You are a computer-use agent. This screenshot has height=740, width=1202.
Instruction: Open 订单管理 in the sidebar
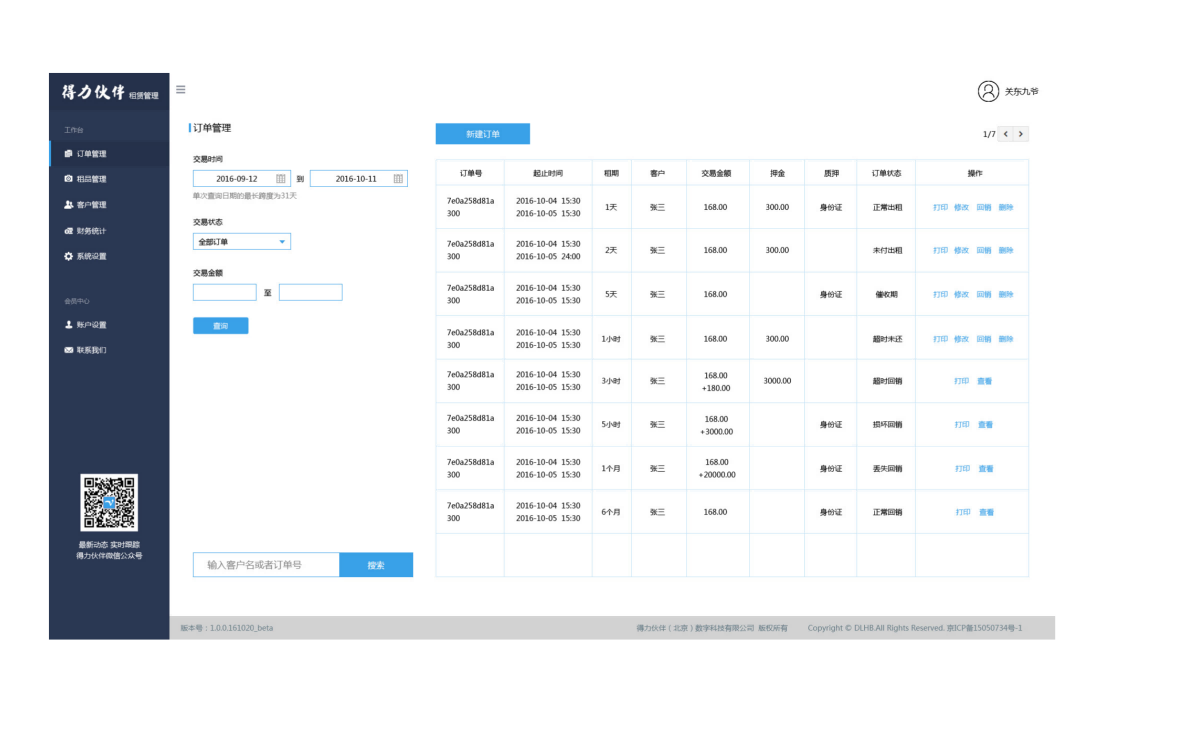coord(91,154)
